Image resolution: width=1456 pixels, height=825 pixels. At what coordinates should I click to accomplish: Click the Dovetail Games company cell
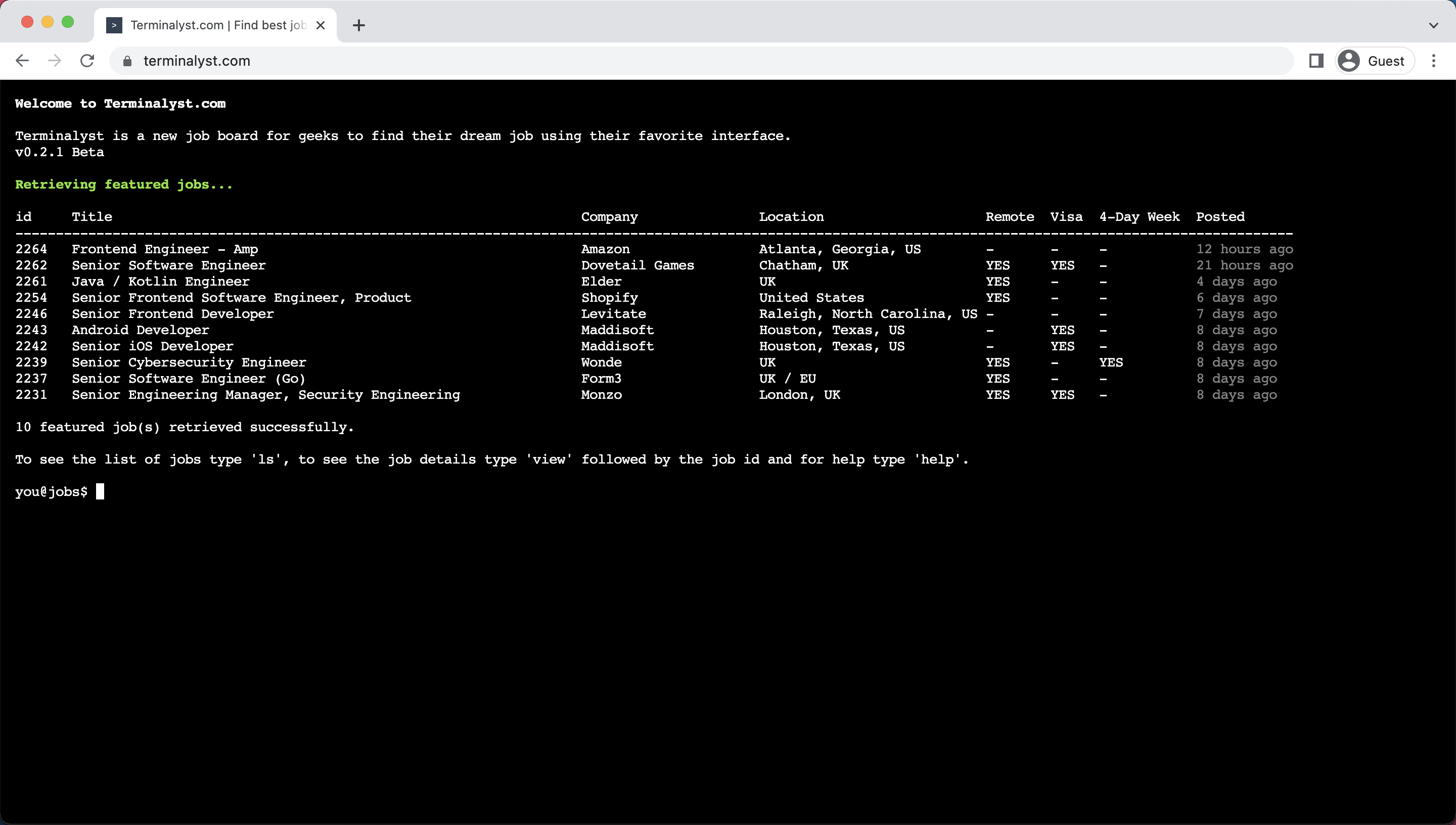point(638,265)
